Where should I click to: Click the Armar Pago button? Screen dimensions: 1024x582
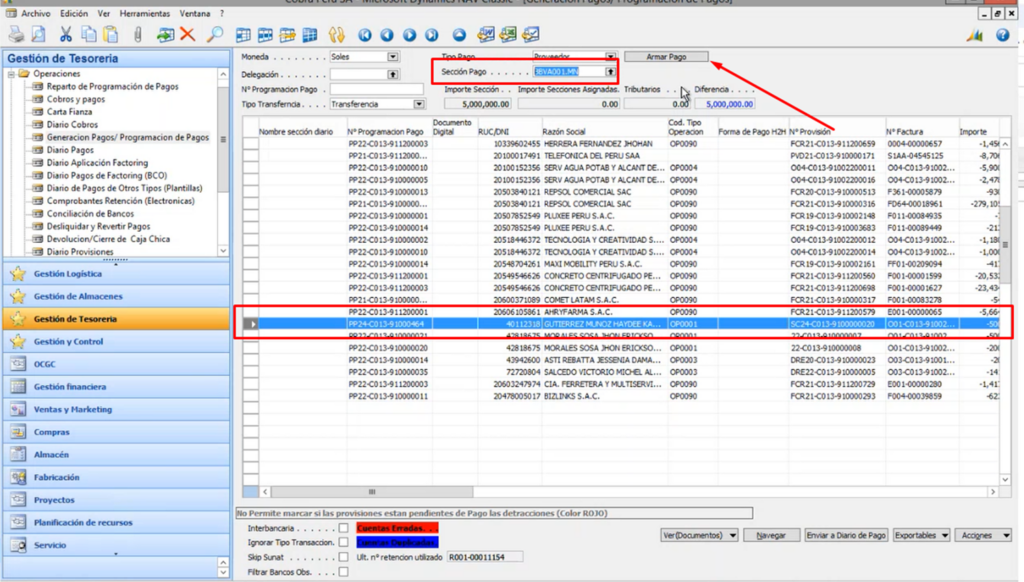tap(666, 57)
